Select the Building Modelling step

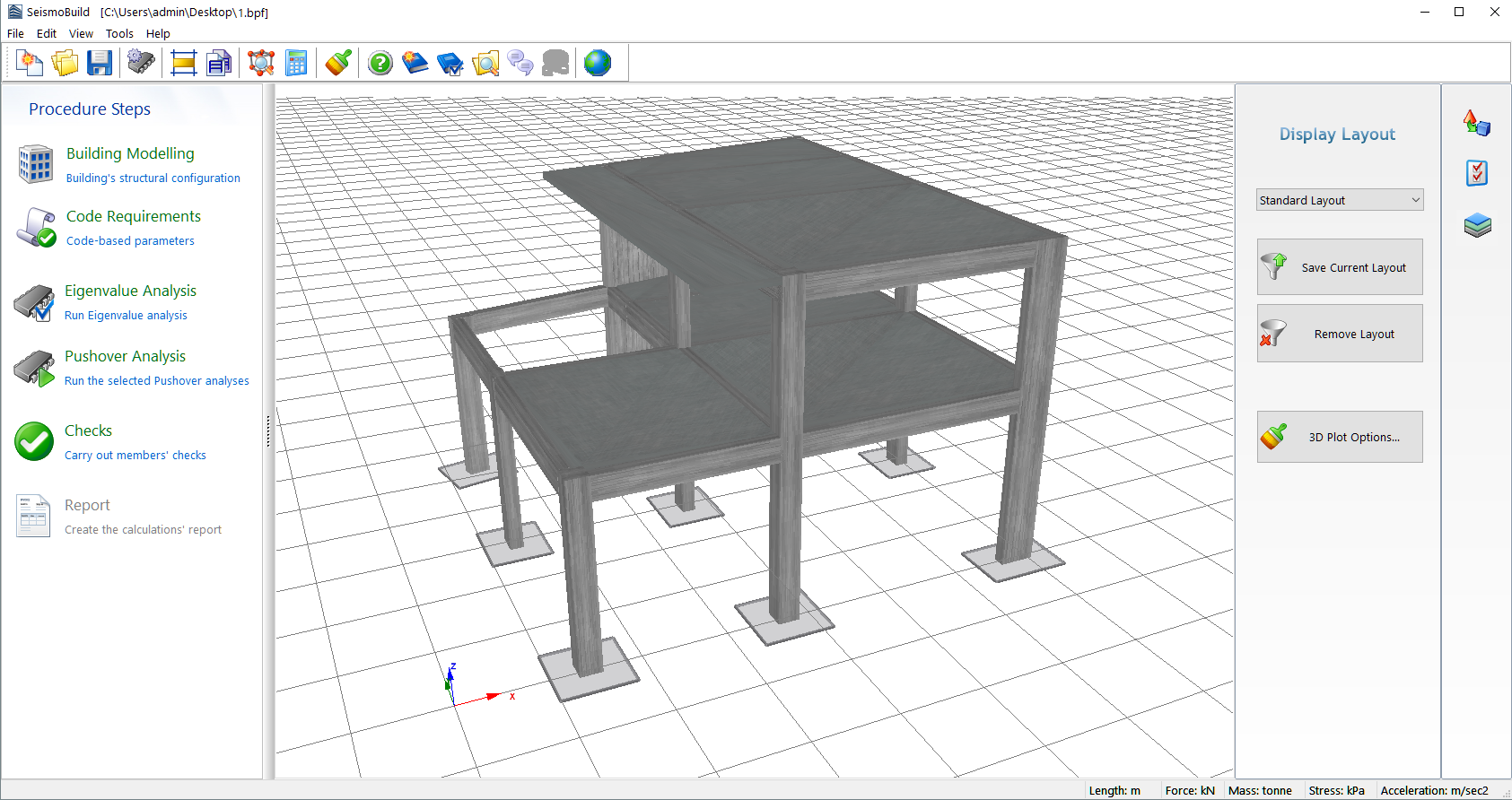pos(130,154)
